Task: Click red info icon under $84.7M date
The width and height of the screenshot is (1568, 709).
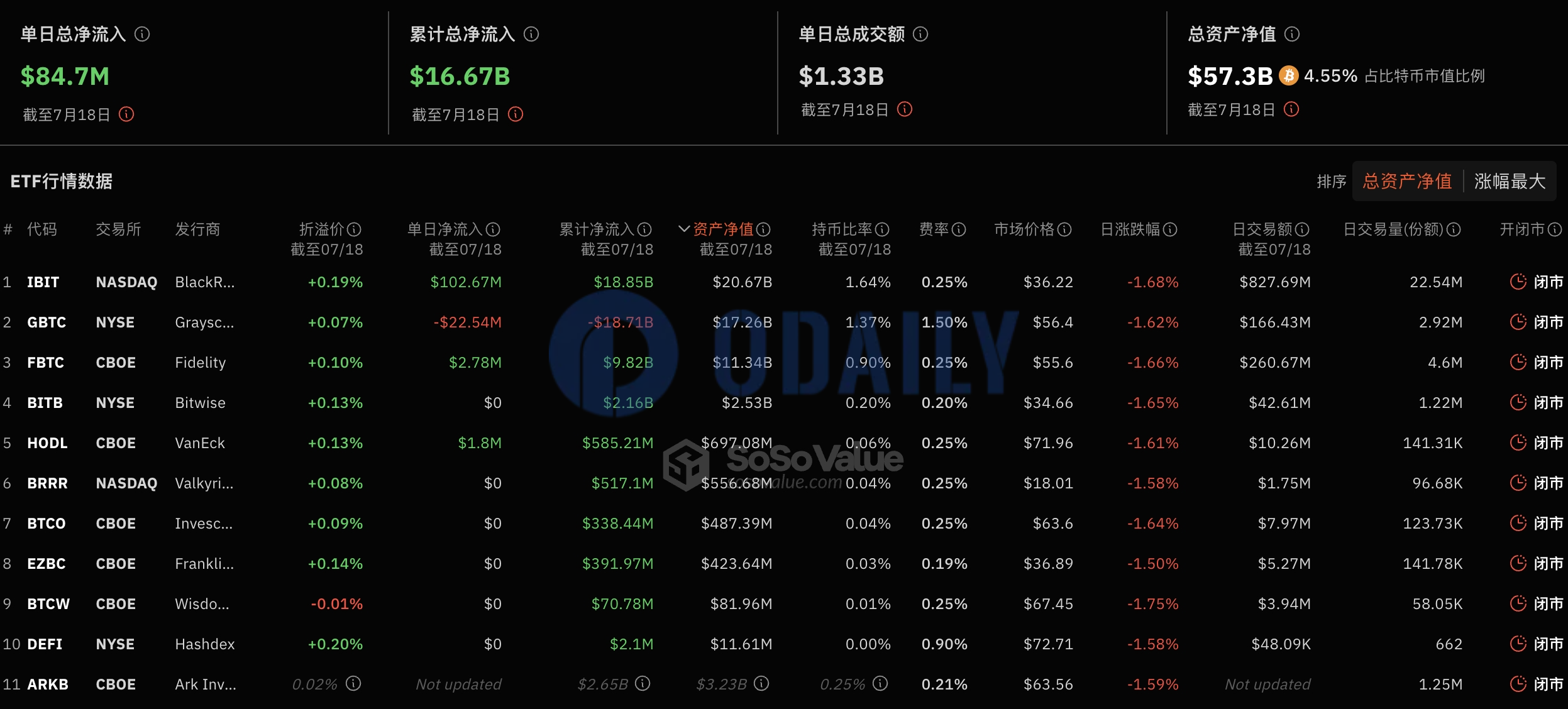Action: tap(126, 114)
